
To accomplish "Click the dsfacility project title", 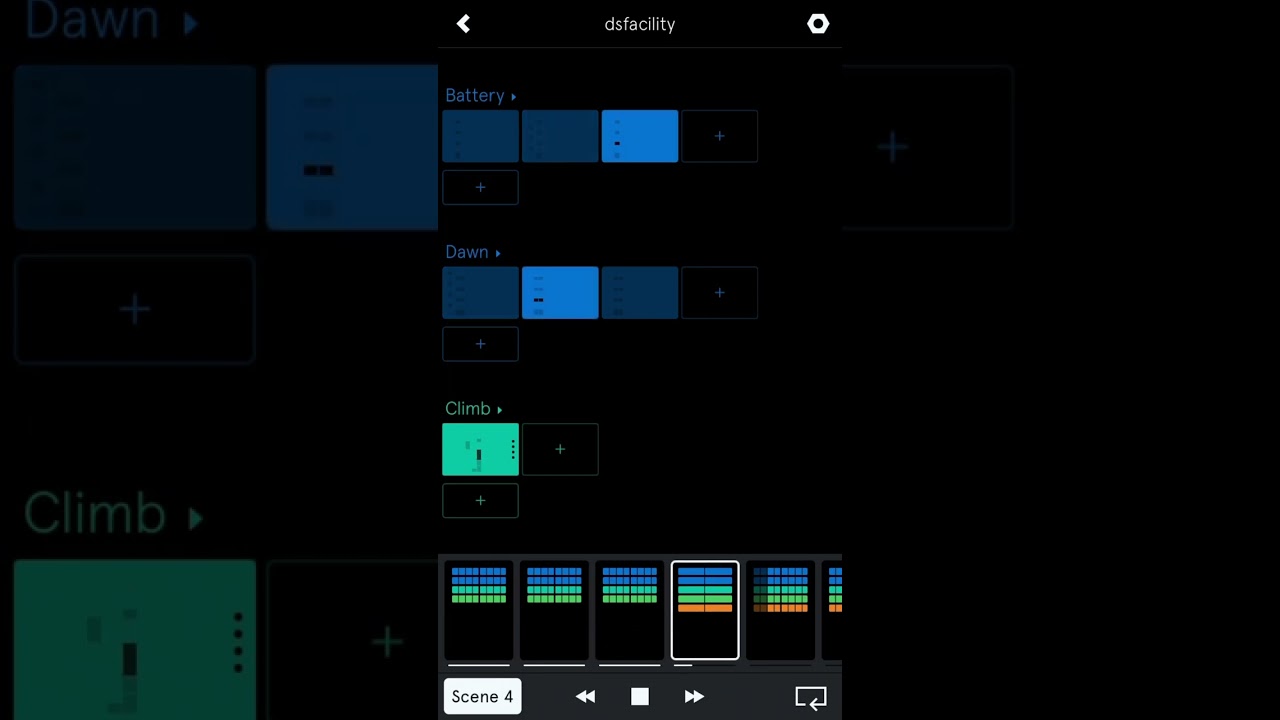I will click(x=640, y=24).
